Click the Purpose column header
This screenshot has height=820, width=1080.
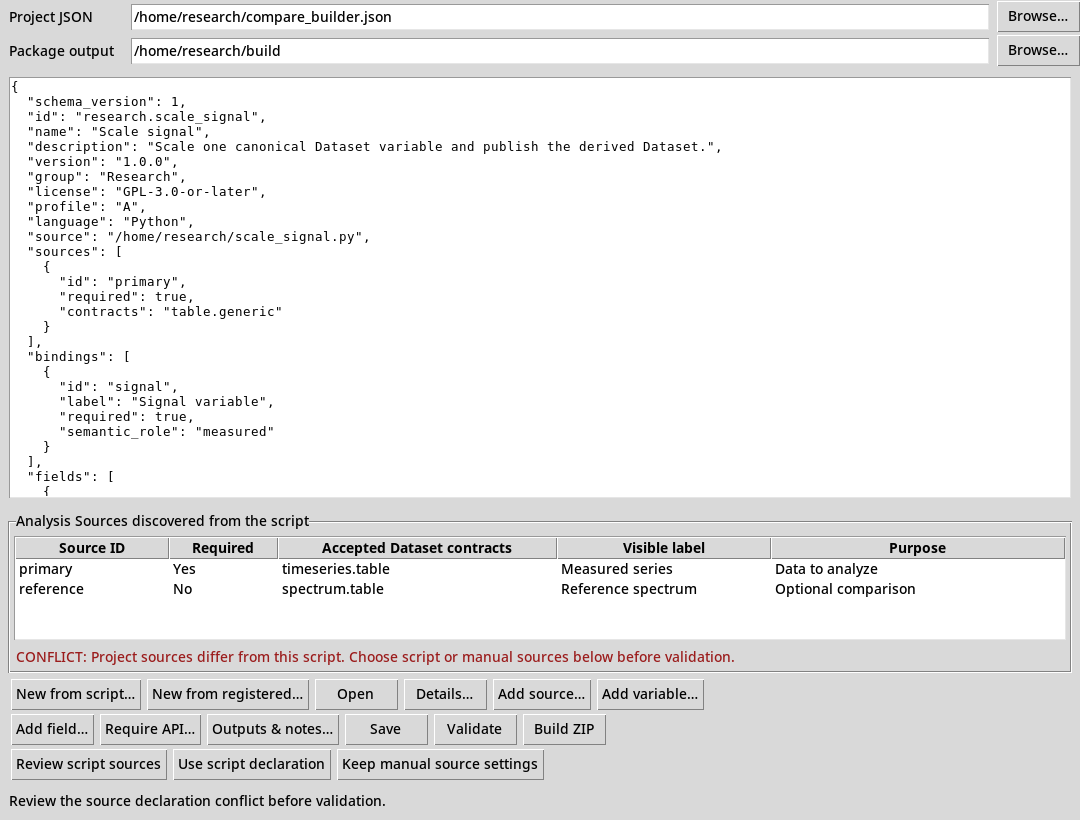[917, 548]
